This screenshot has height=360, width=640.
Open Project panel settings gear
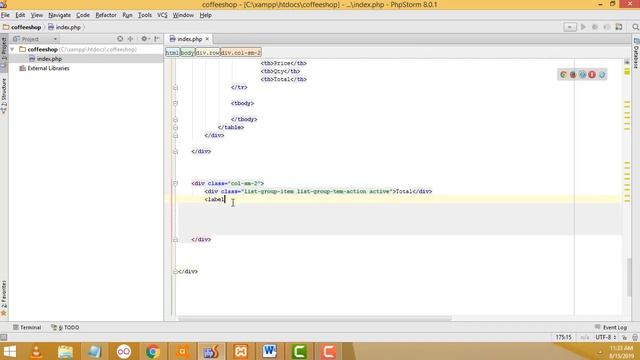coord(144,39)
